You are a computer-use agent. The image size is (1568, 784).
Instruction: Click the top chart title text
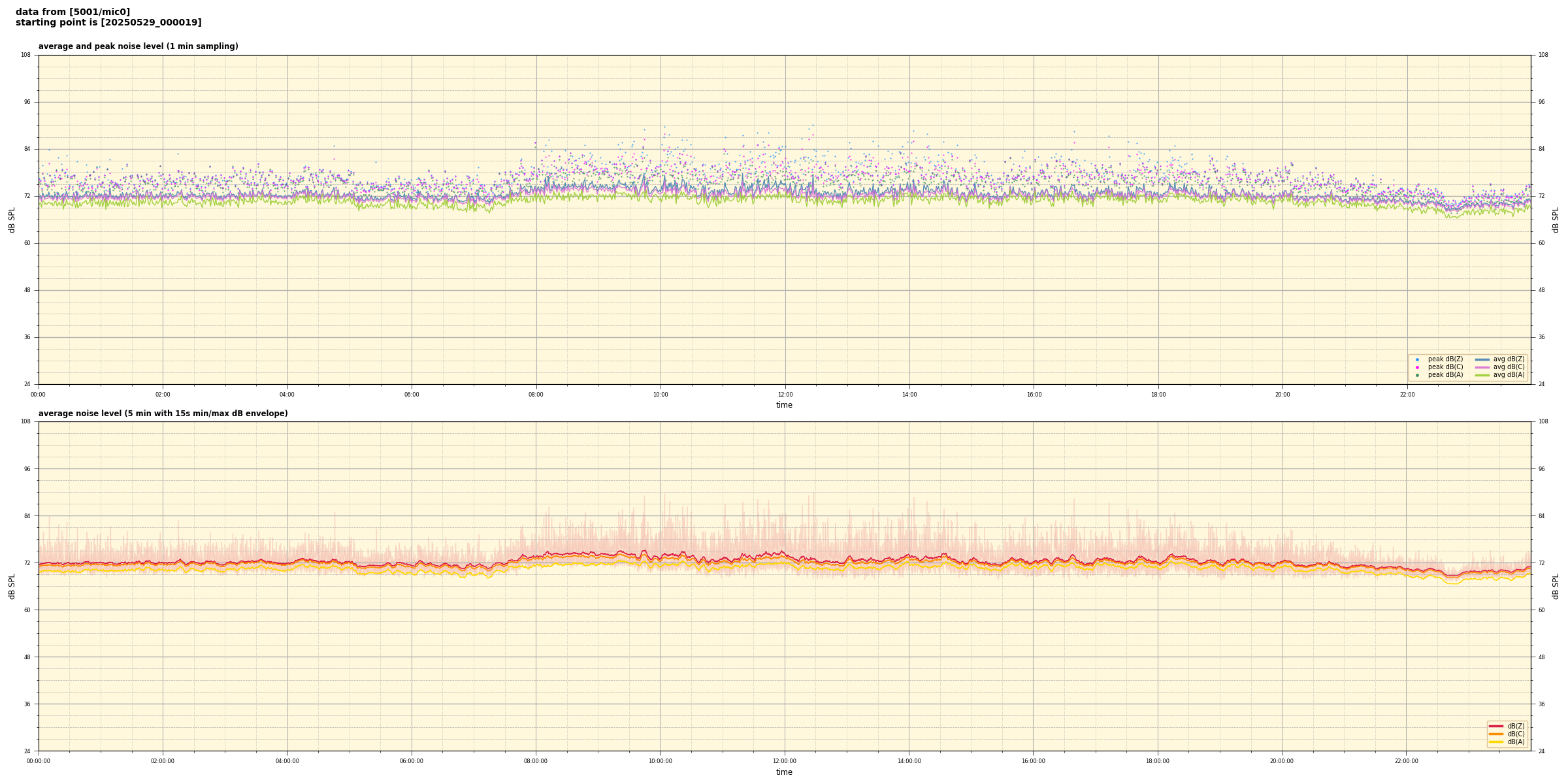[138, 46]
